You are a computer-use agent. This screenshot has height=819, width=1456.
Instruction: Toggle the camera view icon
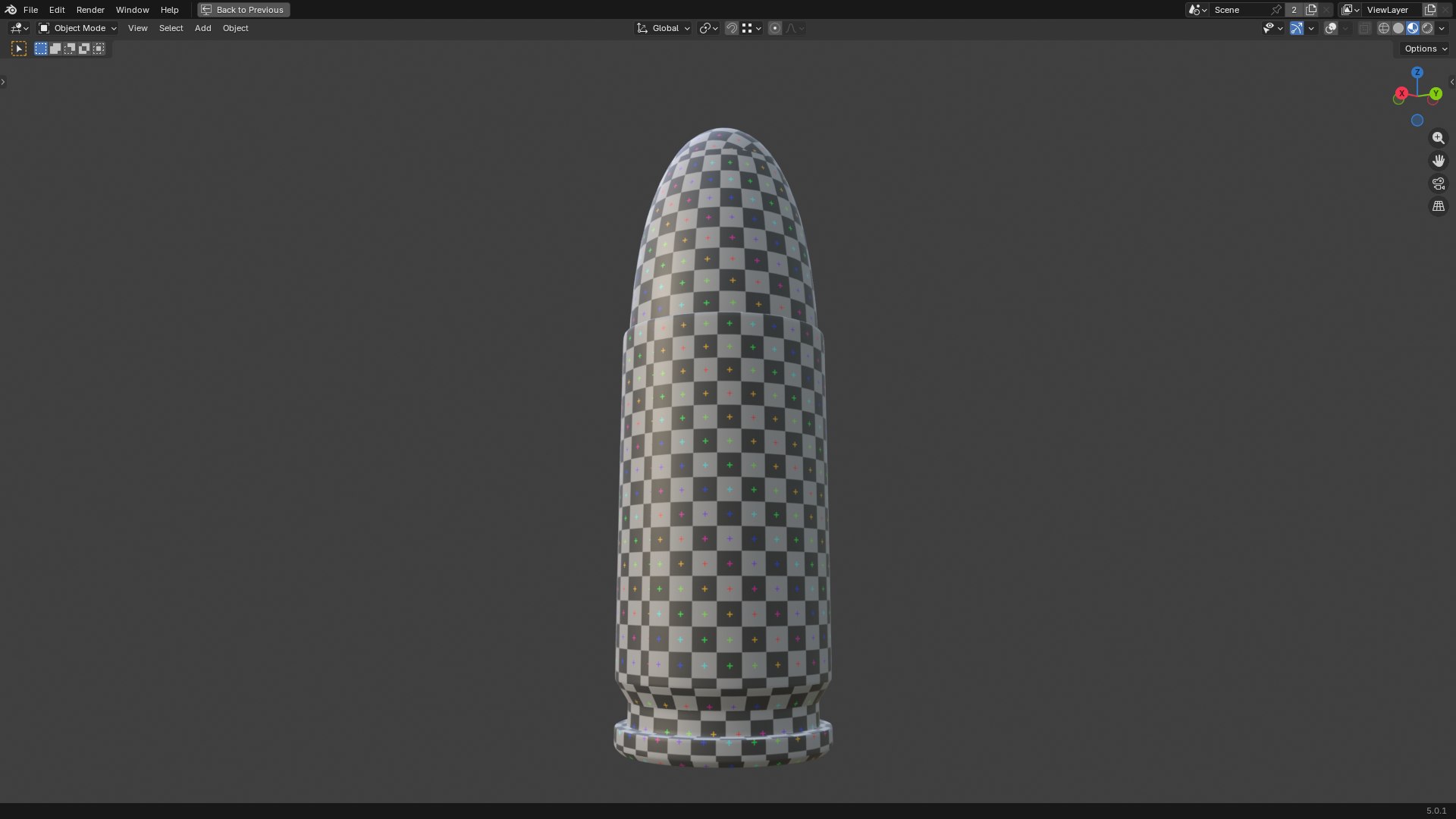tap(1439, 184)
